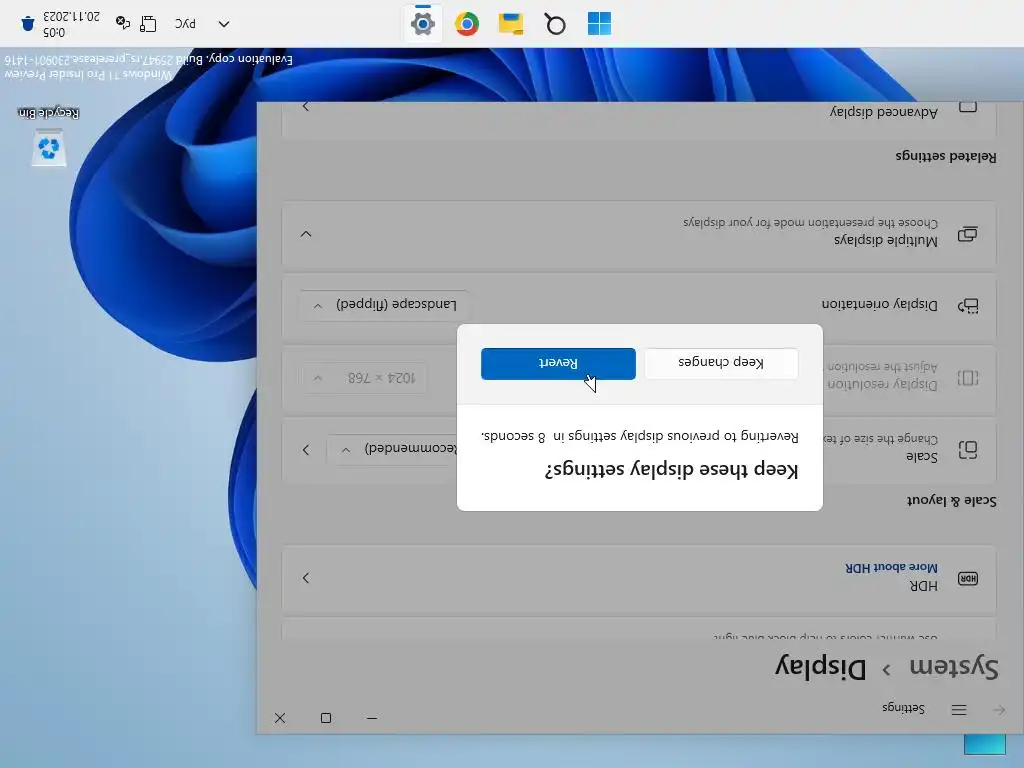Open the 1024 × 768 resolution dropdown
Viewport: 1024px width, 768px height.
pos(364,378)
